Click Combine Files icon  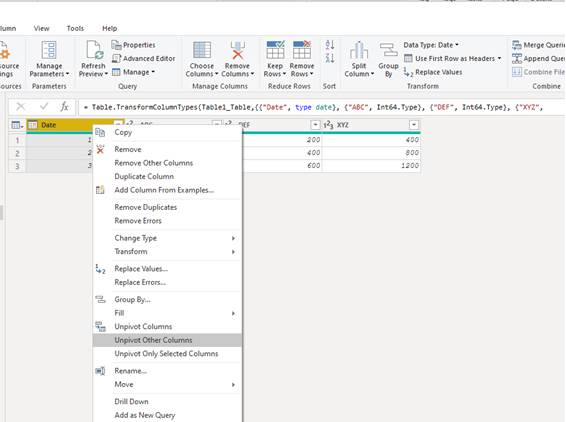[517, 72]
